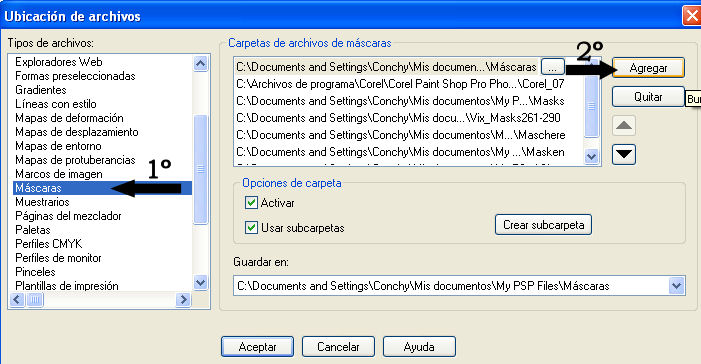This screenshot has width=701, height=364.
Task: Select folder path ending in \Corel_07
Action: (x=400, y=84)
